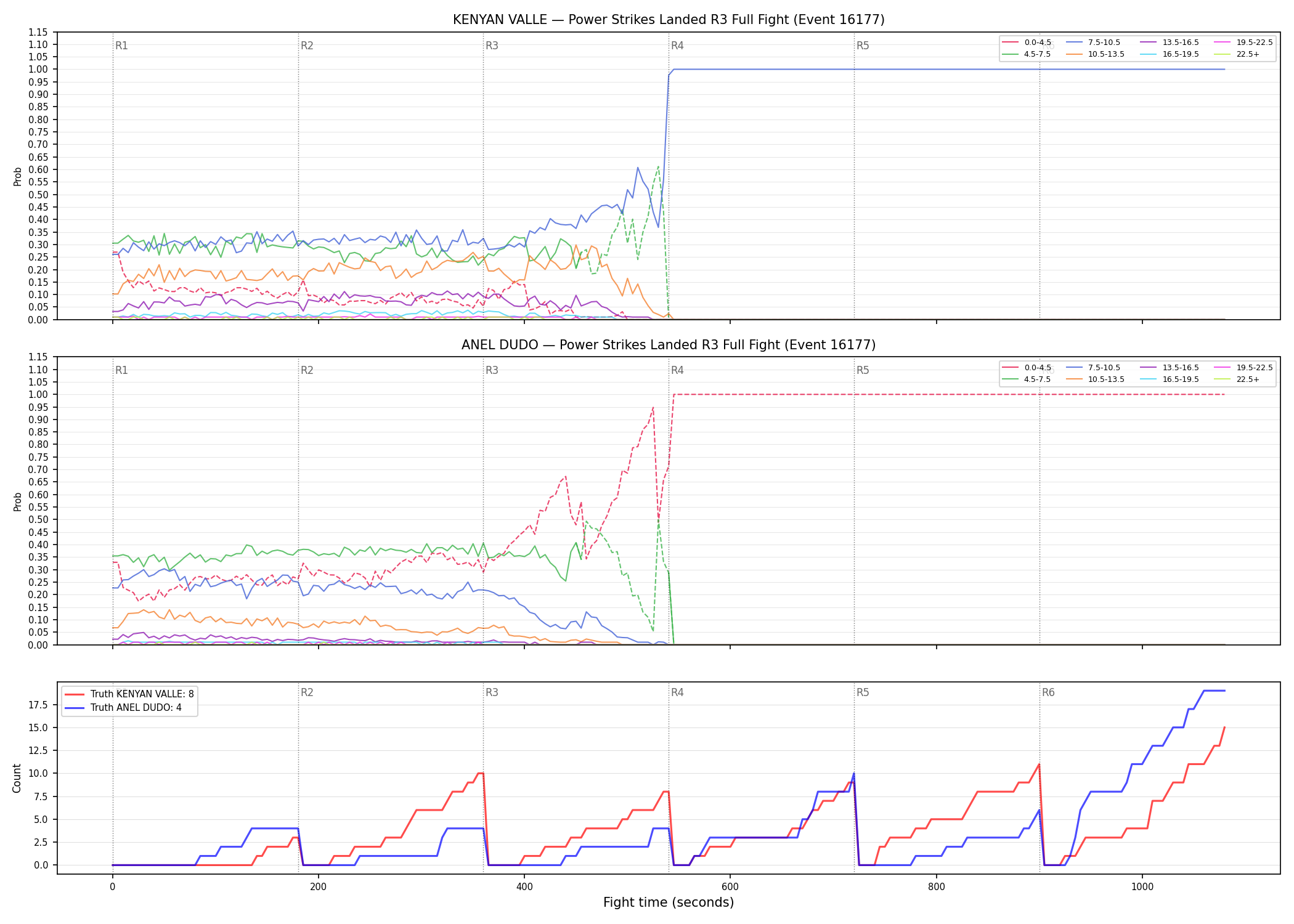Click the Truth KENYAN VALLE: 8 legend entry
This screenshot has height=924, width=1294.
point(129,694)
